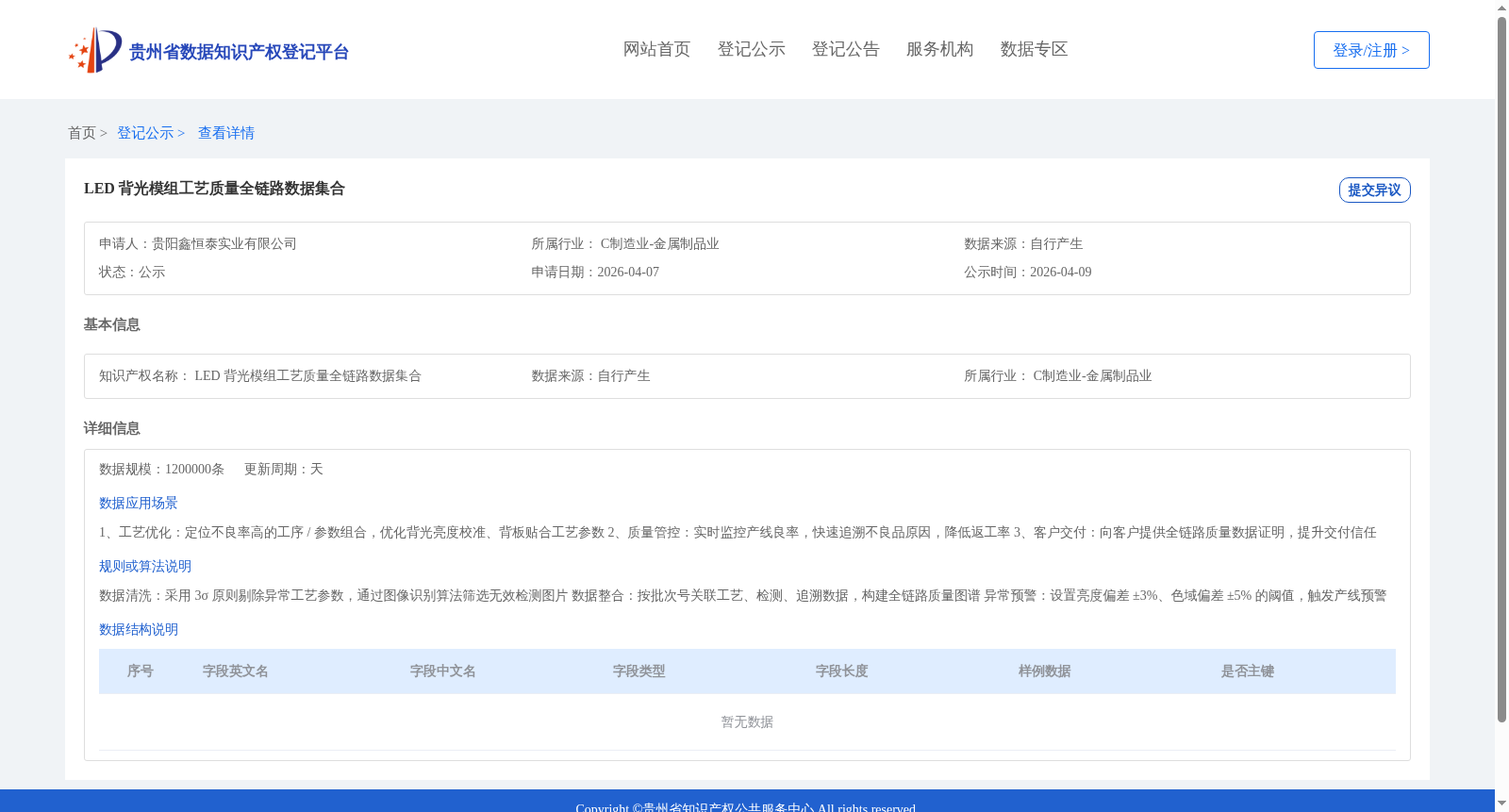Click the 字段英文名 column header
This screenshot has width=1509, height=812.
pos(236,671)
